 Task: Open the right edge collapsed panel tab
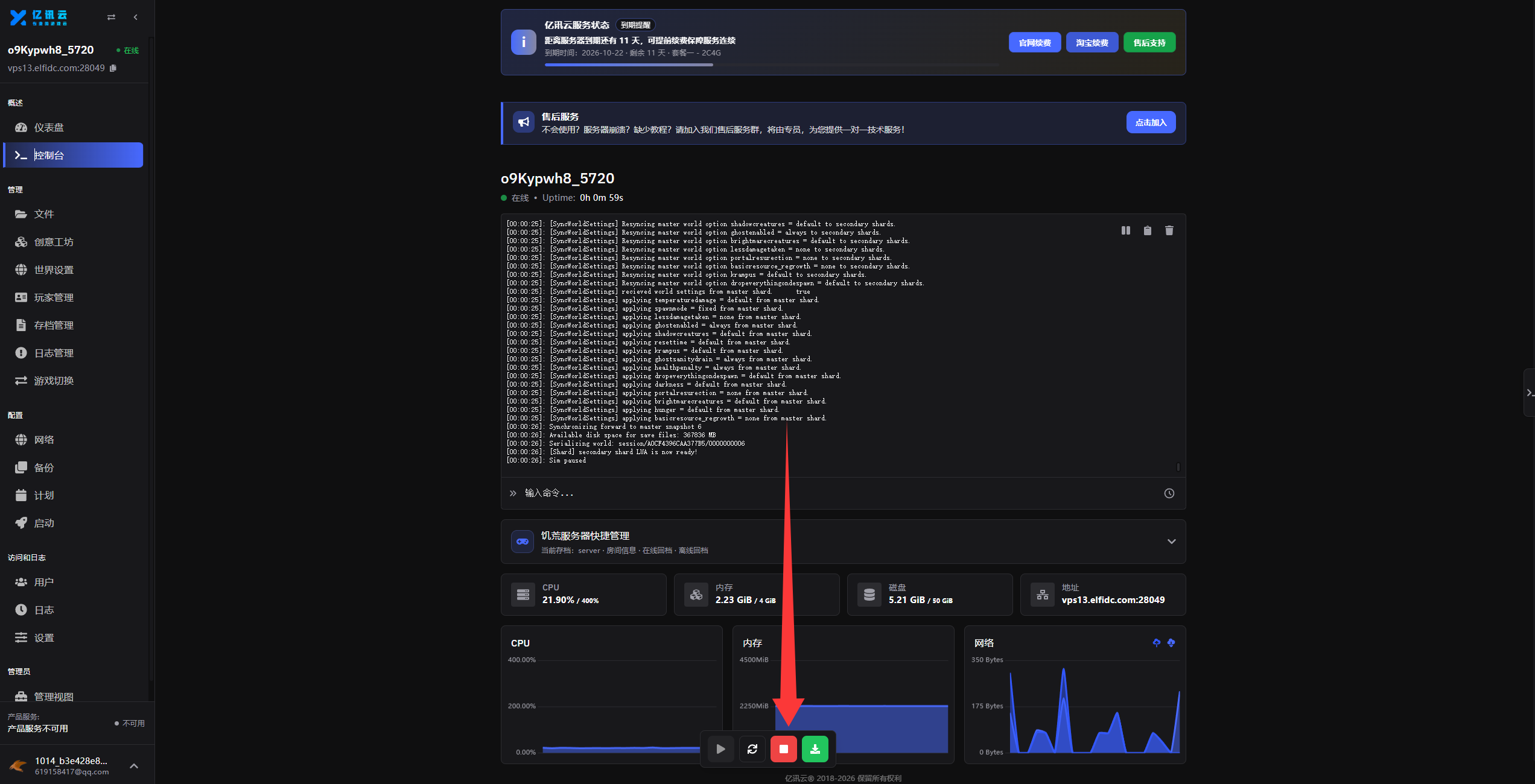pos(1529,393)
